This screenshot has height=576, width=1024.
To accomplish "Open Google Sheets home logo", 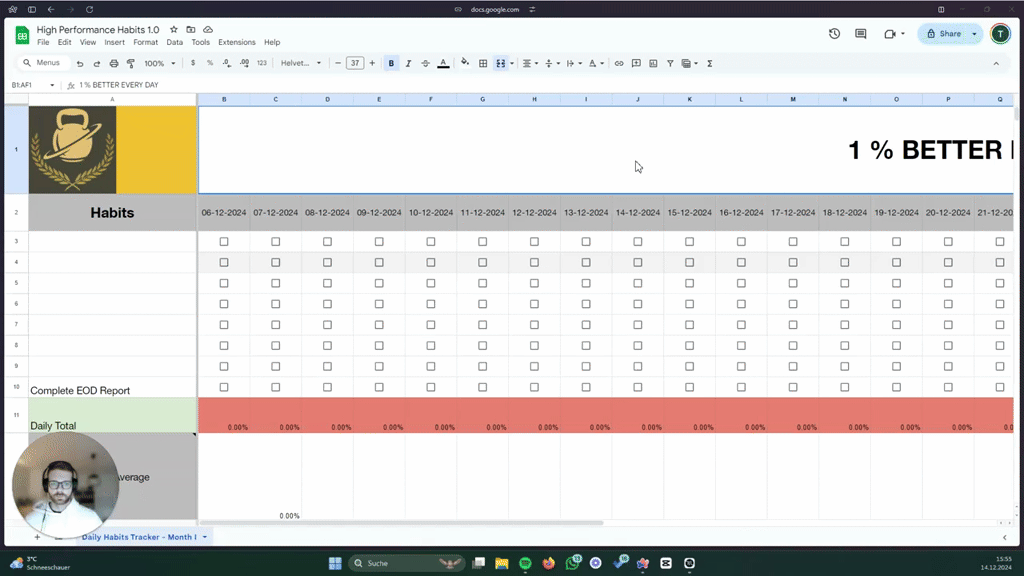I will tap(22, 35).
